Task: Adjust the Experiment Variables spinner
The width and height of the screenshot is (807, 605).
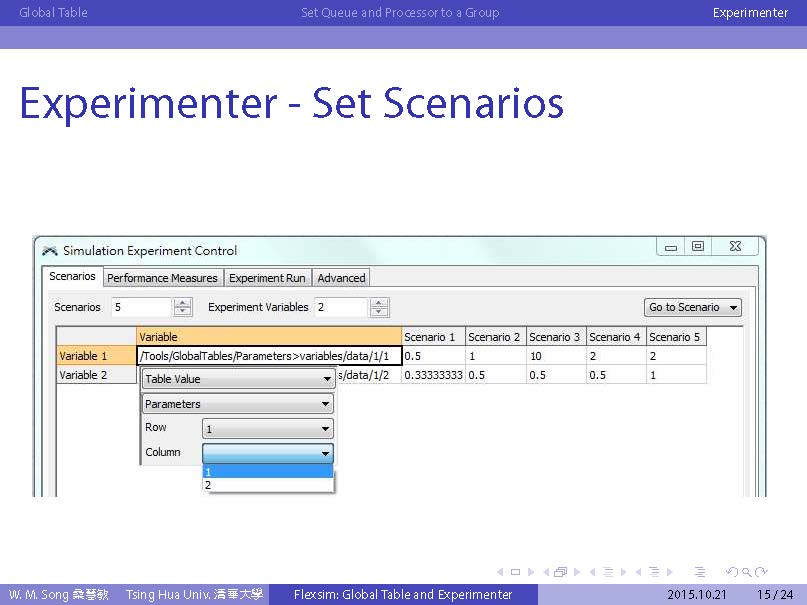Action: pos(379,307)
